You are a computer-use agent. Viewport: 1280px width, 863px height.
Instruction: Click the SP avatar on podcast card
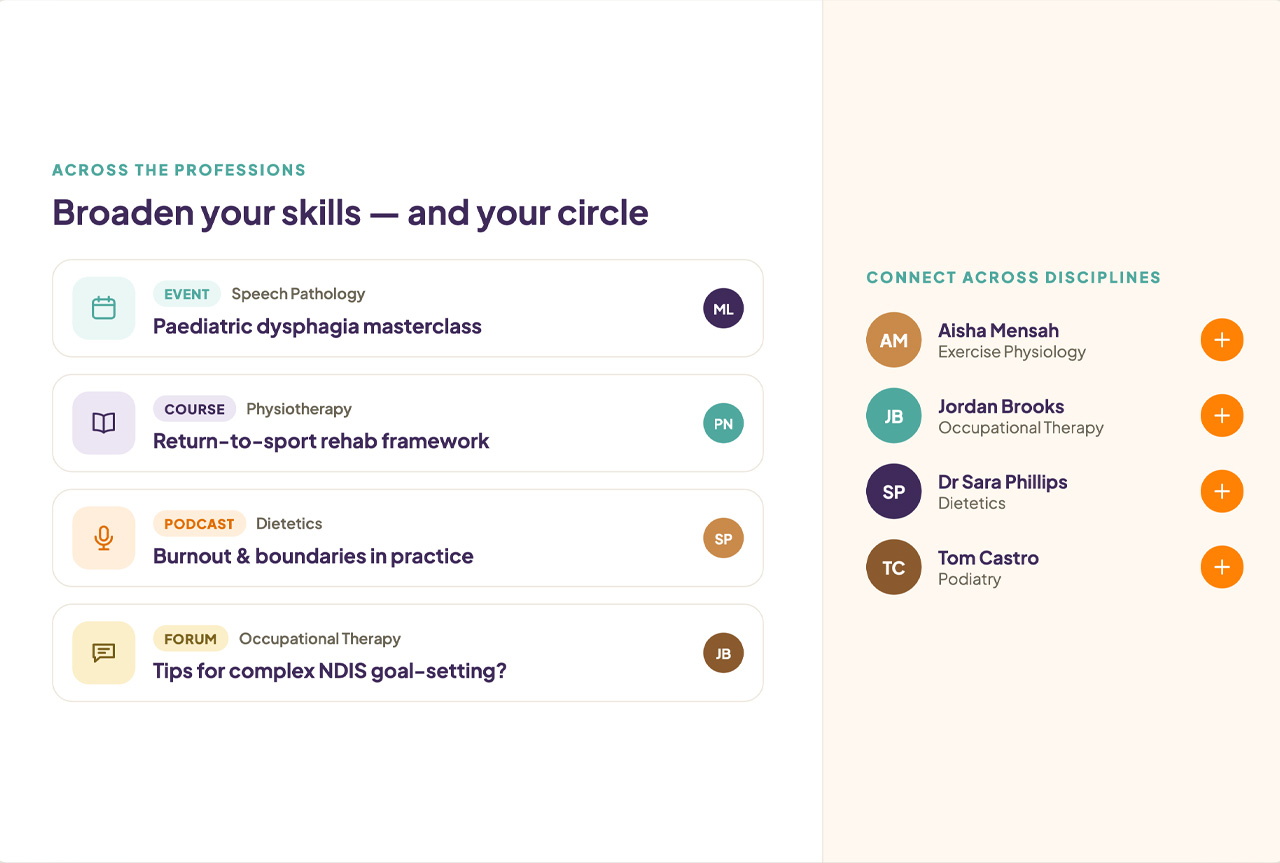723,538
